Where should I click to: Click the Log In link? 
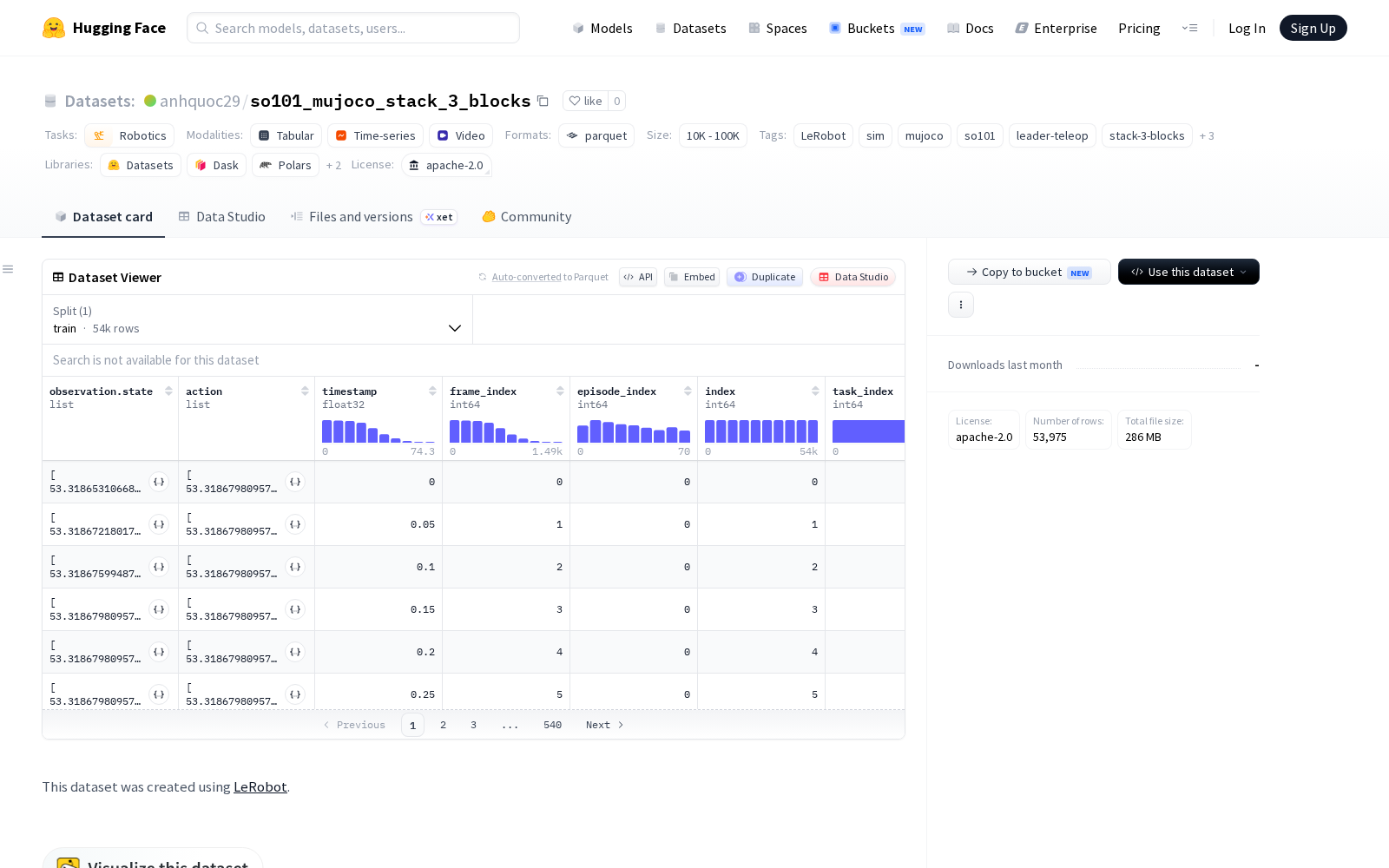tap(1247, 28)
